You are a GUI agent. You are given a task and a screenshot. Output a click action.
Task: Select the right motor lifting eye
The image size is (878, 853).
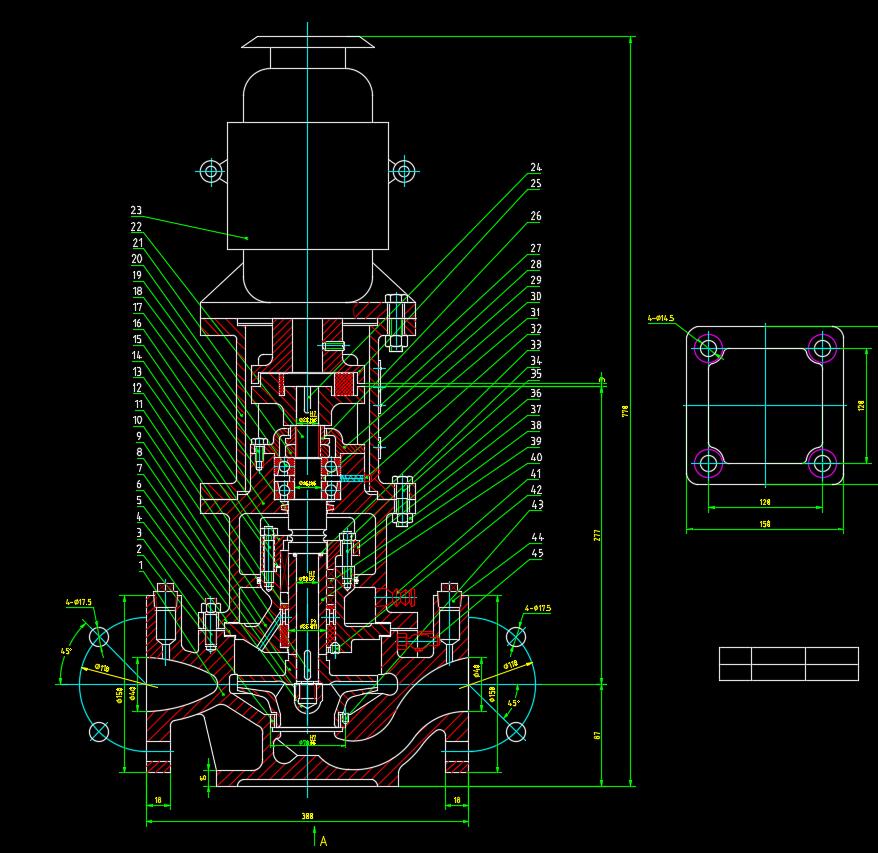click(403, 171)
